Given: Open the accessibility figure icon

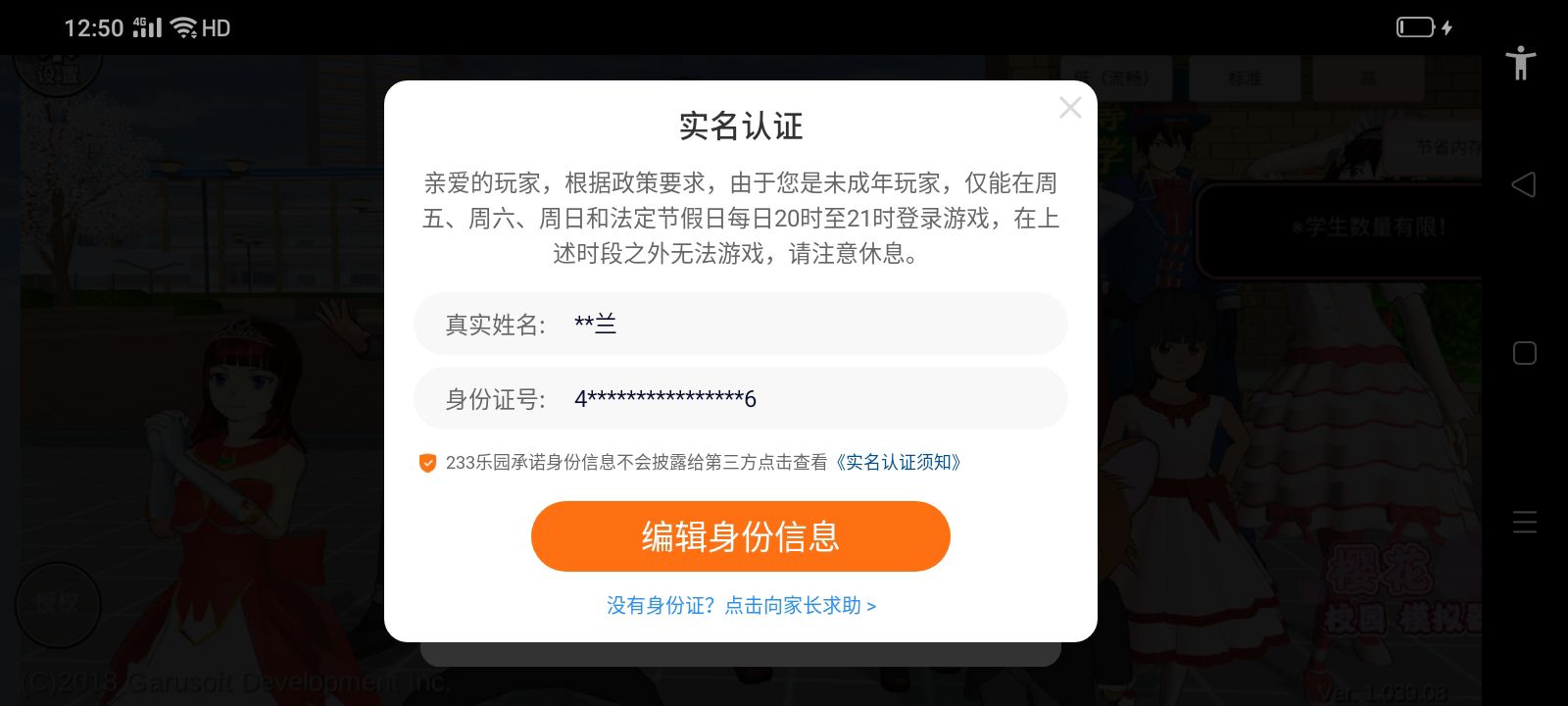Looking at the screenshot, I should pos(1521,64).
